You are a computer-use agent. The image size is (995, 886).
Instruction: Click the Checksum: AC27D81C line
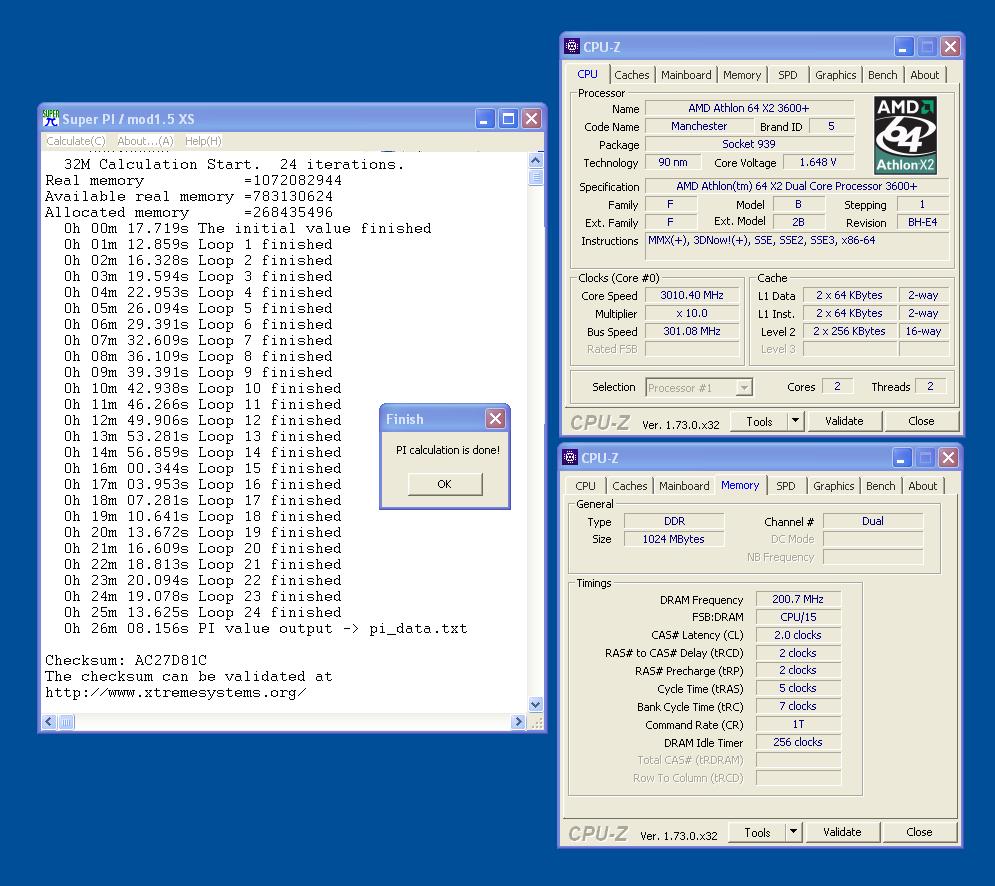tap(126, 660)
